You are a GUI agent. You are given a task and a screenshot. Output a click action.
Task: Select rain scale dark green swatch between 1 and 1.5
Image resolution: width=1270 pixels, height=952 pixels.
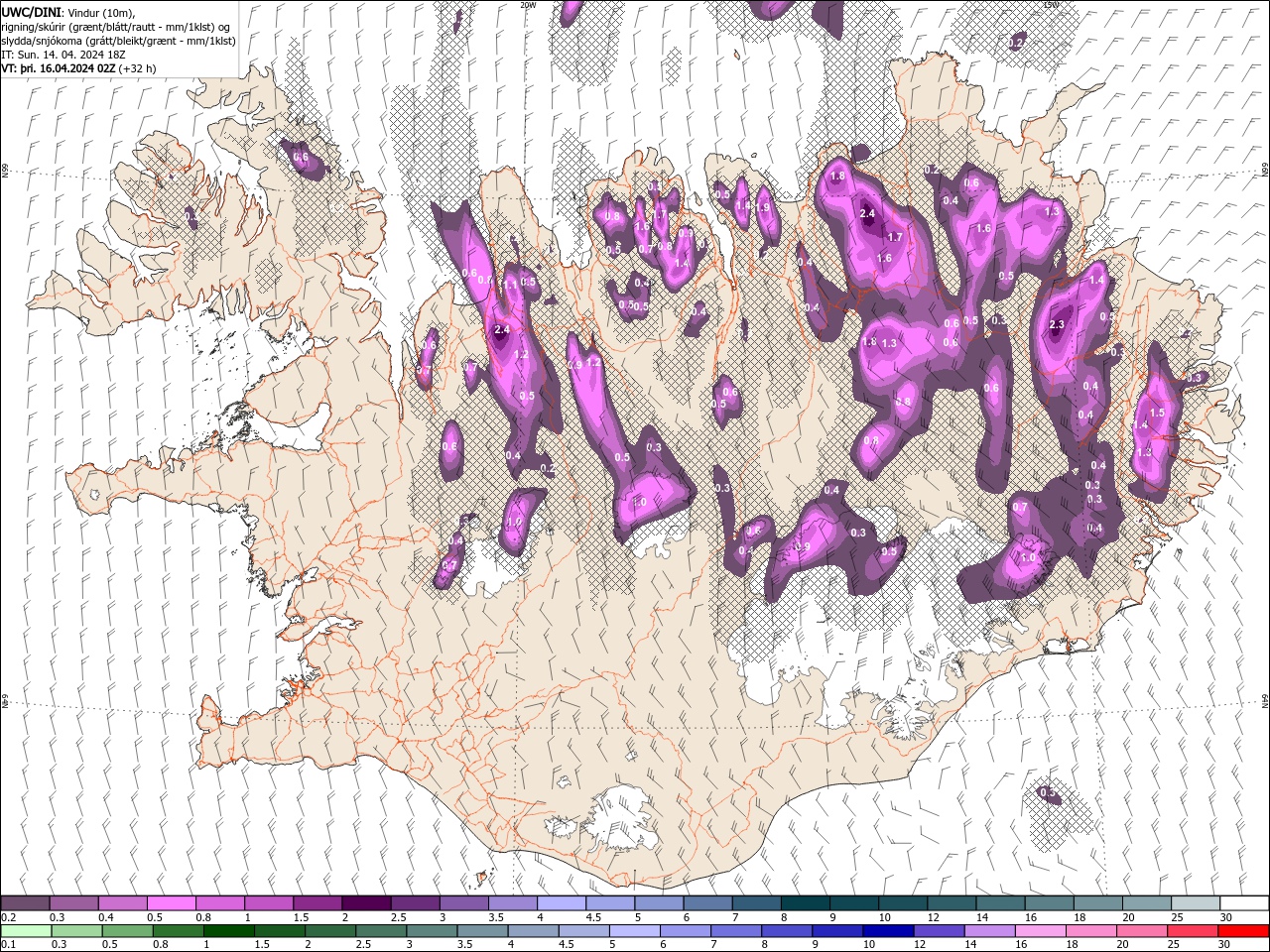[x=229, y=931]
